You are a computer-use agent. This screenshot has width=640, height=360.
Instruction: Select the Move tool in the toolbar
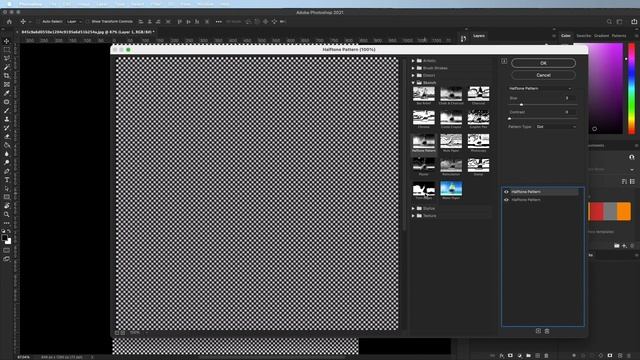(x=7, y=41)
